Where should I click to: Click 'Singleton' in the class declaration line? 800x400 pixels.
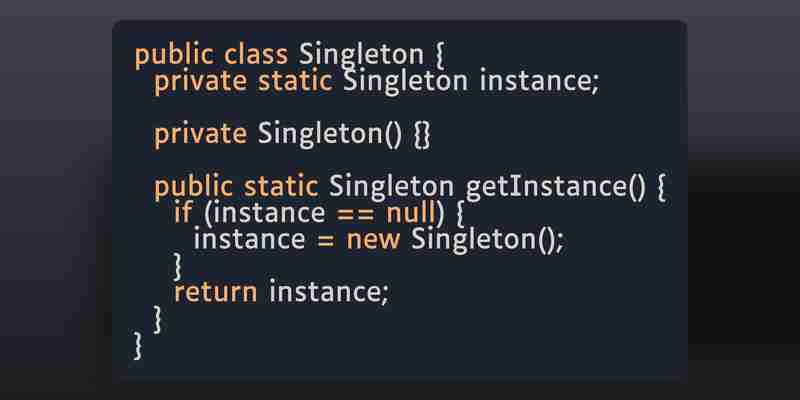(x=361, y=56)
